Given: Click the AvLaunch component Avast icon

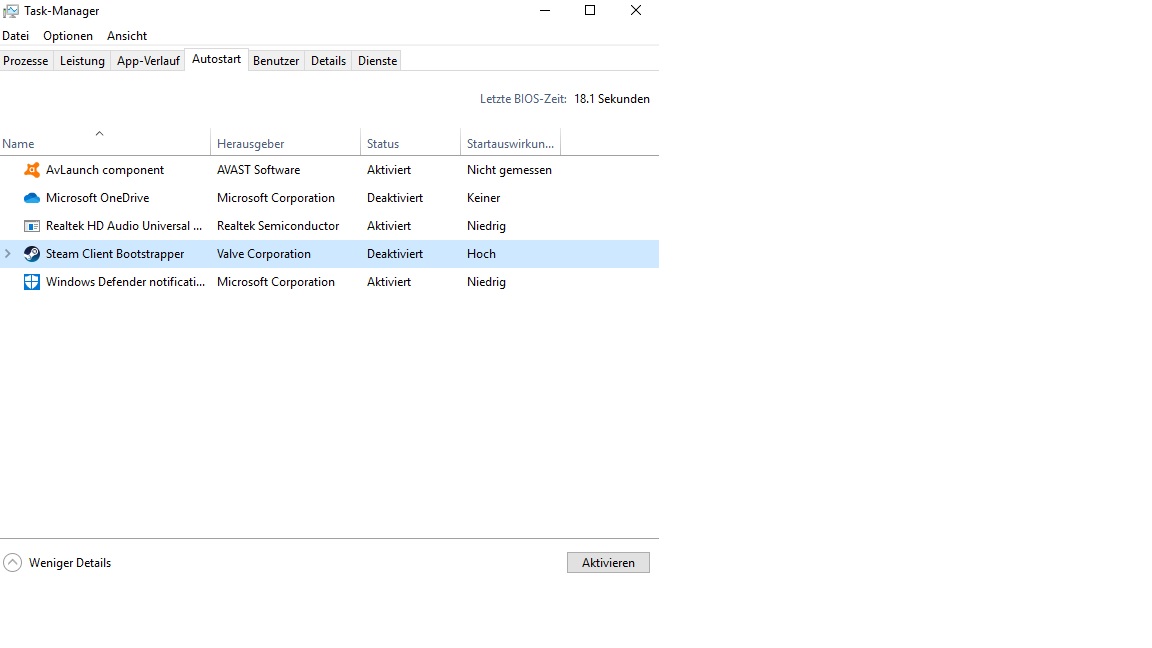Looking at the screenshot, I should [32, 170].
